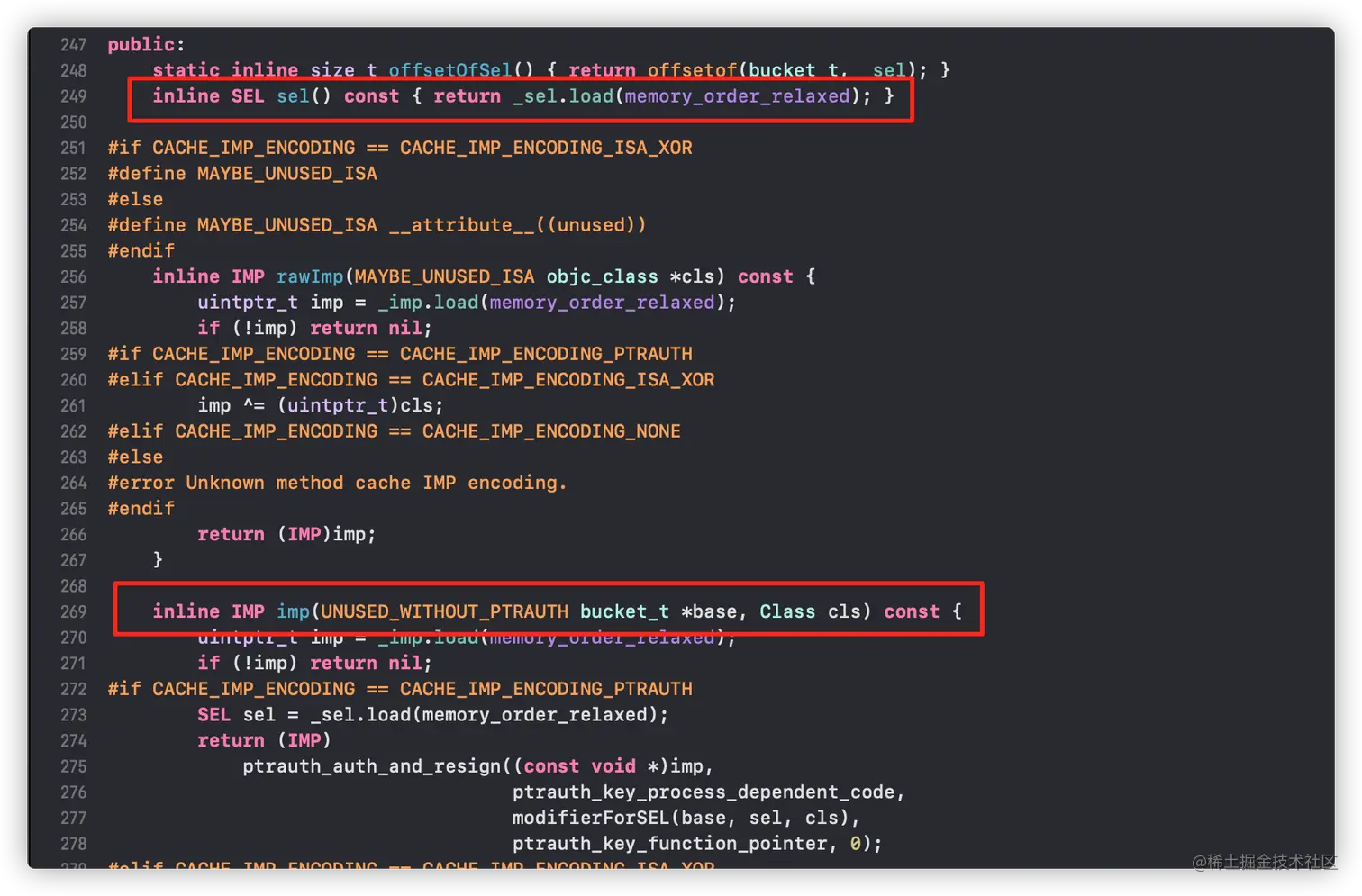Select line number 249 in the gutter
The width and height of the screenshot is (1362, 896).
pyautogui.click(x=73, y=96)
